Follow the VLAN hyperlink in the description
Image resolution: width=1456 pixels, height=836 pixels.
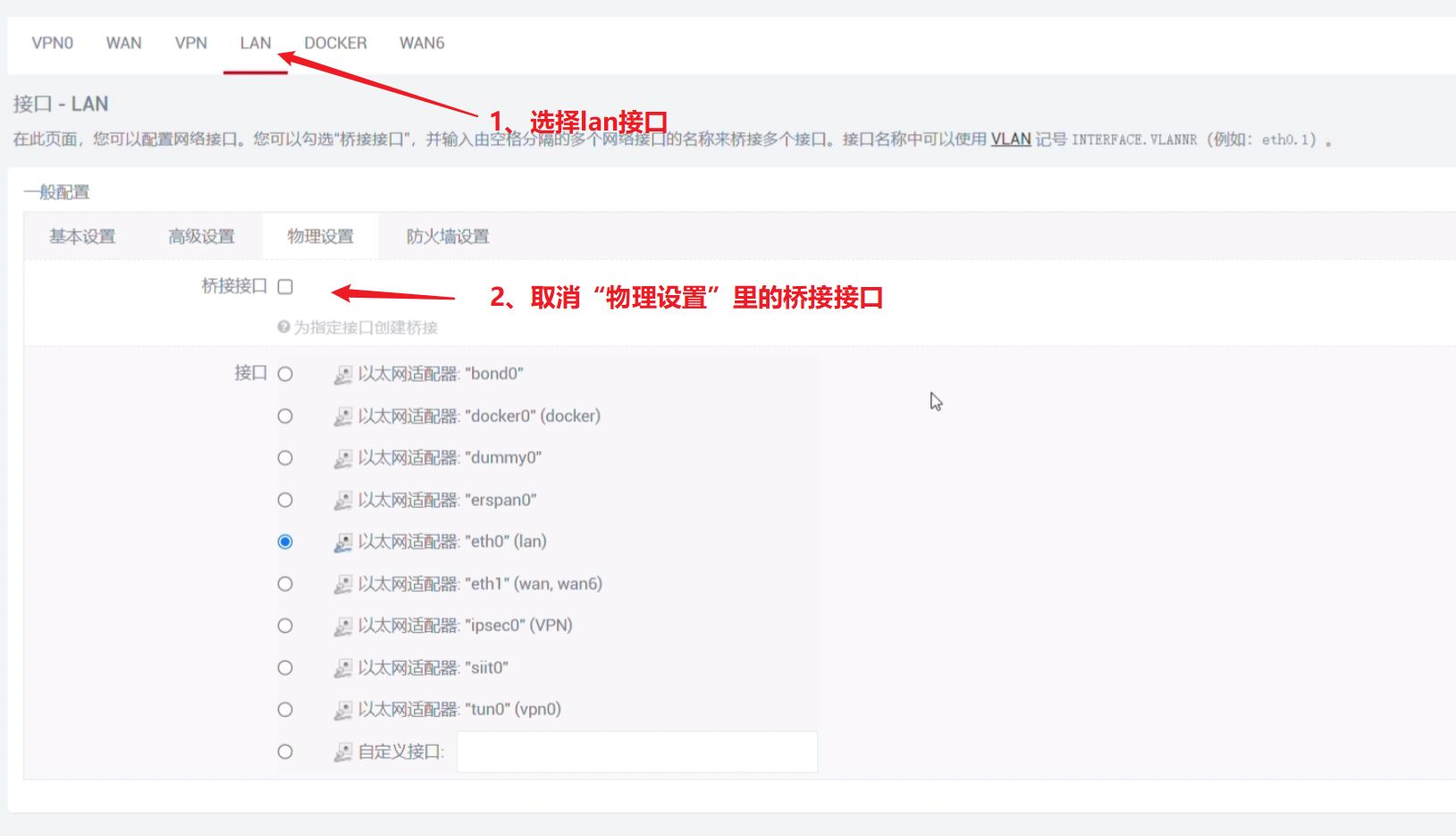point(1011,139)
